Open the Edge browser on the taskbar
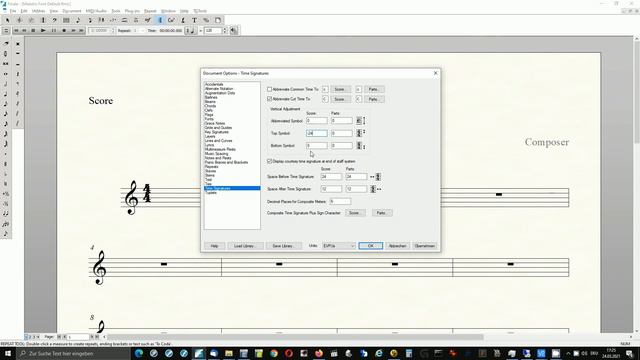 139,353
